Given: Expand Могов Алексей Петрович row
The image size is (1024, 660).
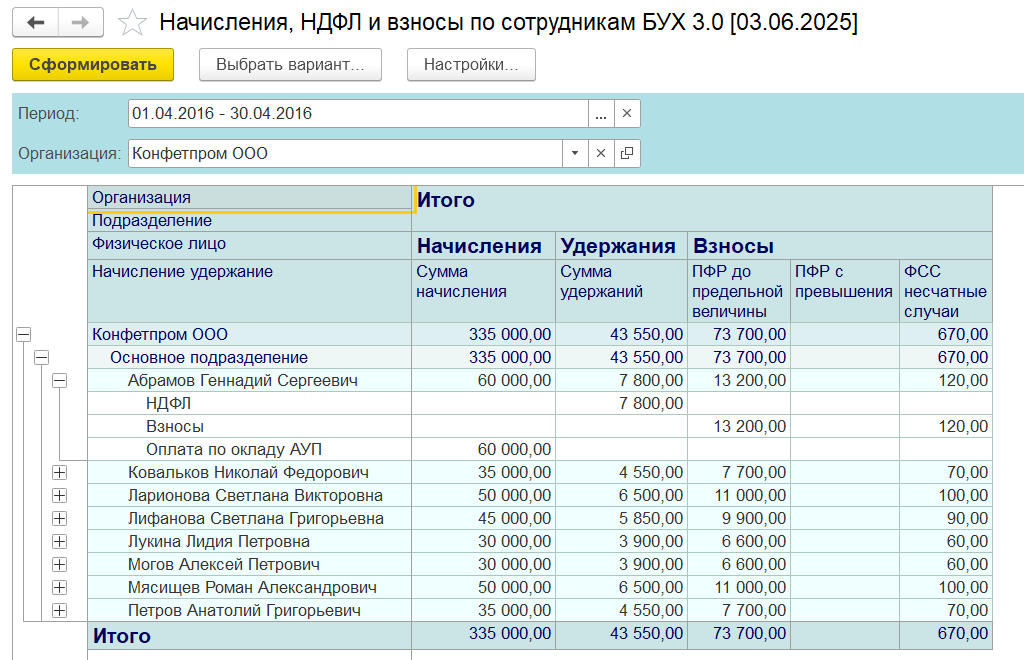Looking at the screenshot, I should tap(59, 564).
